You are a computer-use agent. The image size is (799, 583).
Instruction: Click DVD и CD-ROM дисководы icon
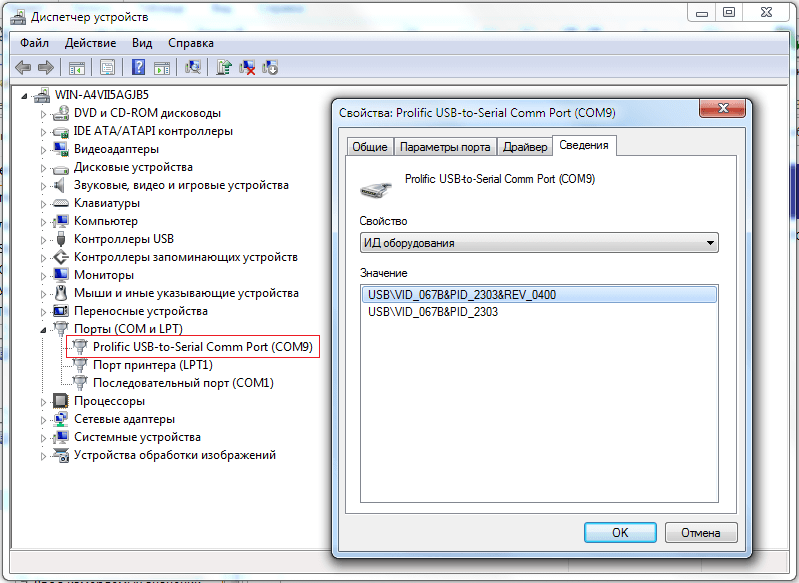(61, 113)
